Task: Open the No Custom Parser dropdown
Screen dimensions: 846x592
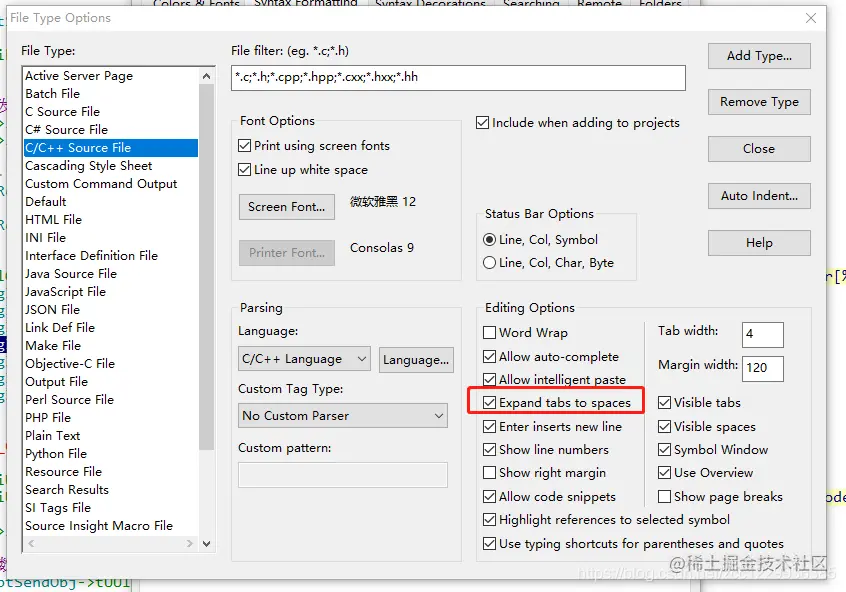Action: click(343, 416)
